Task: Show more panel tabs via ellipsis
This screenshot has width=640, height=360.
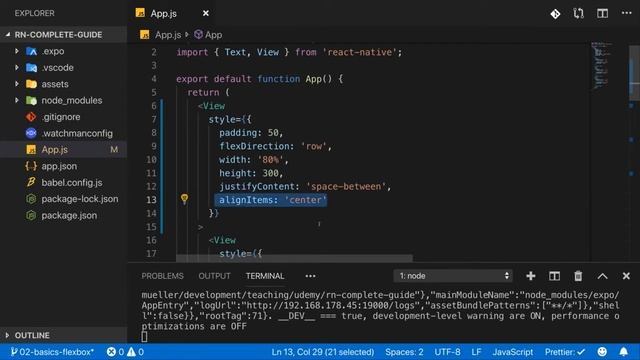Action: (x=310, y=276)
